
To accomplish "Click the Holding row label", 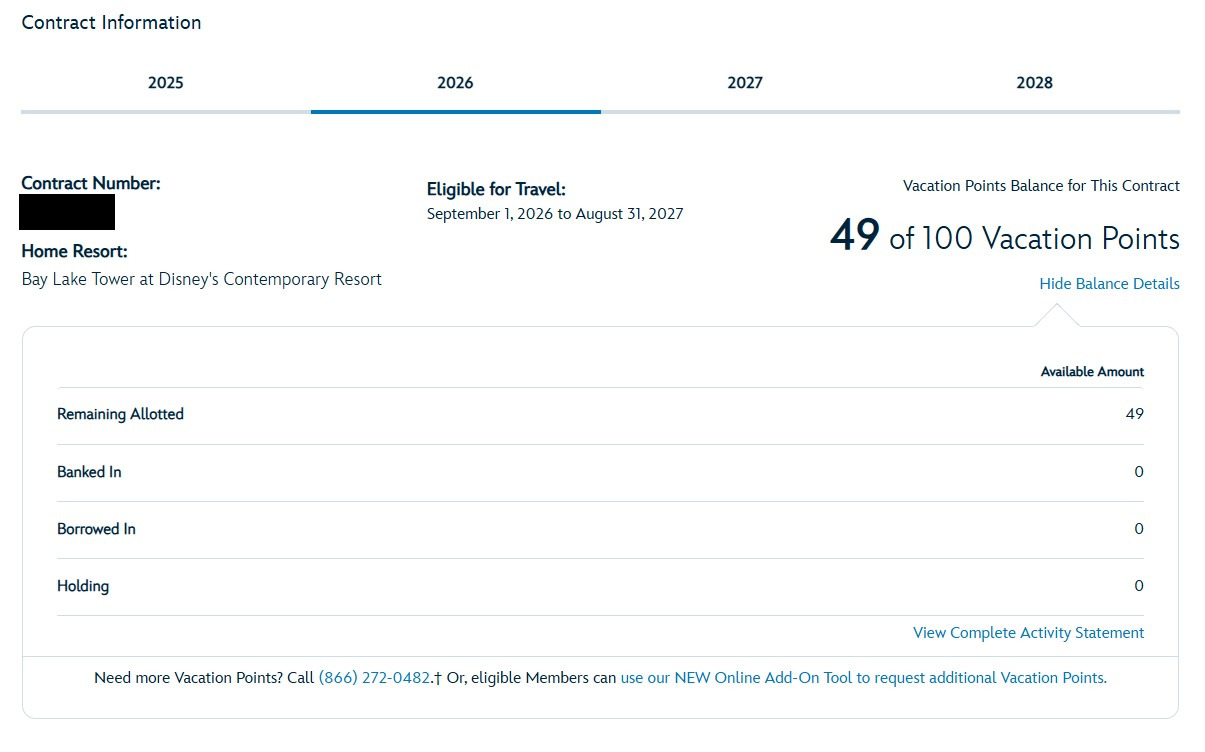I will 83,586.
